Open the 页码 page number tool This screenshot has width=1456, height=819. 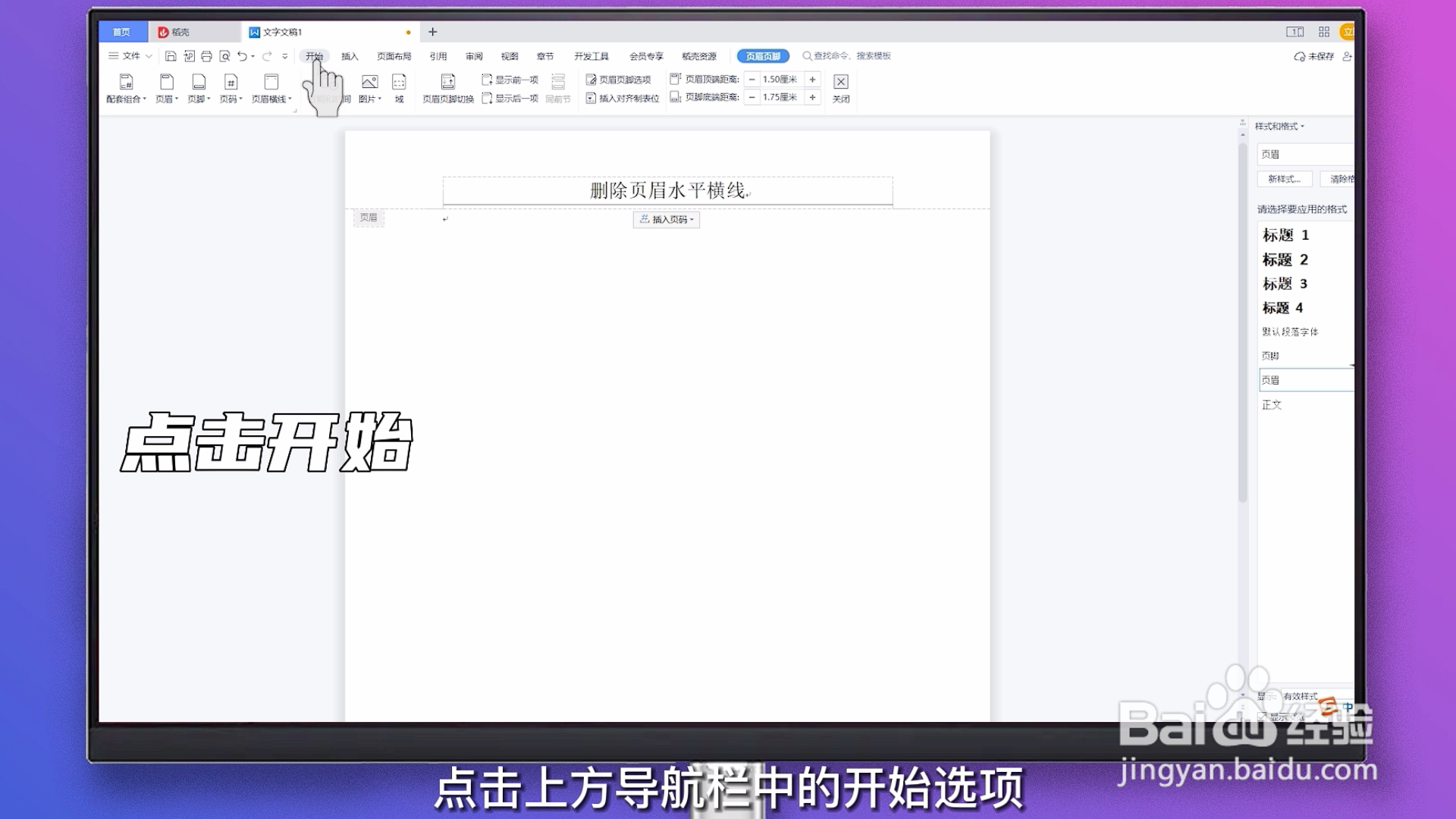[231, 88]
